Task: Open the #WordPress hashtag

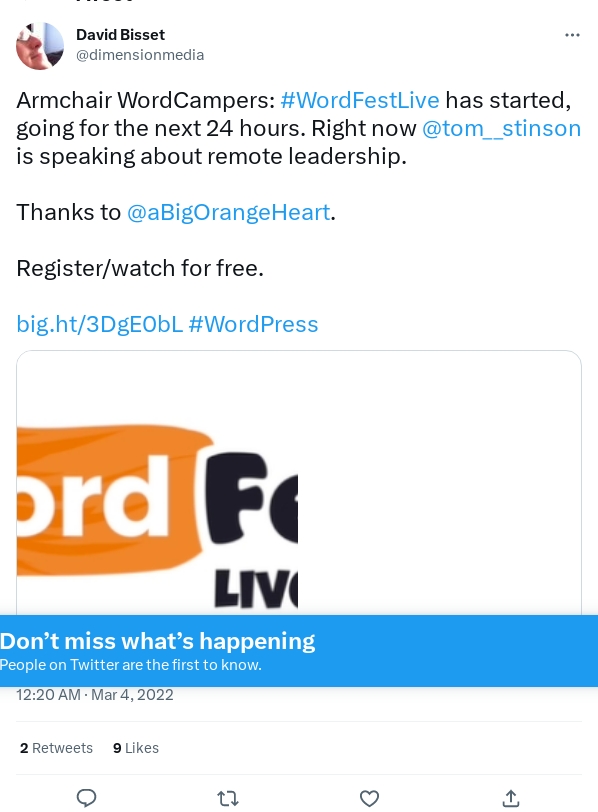Action: coord(253,324)
